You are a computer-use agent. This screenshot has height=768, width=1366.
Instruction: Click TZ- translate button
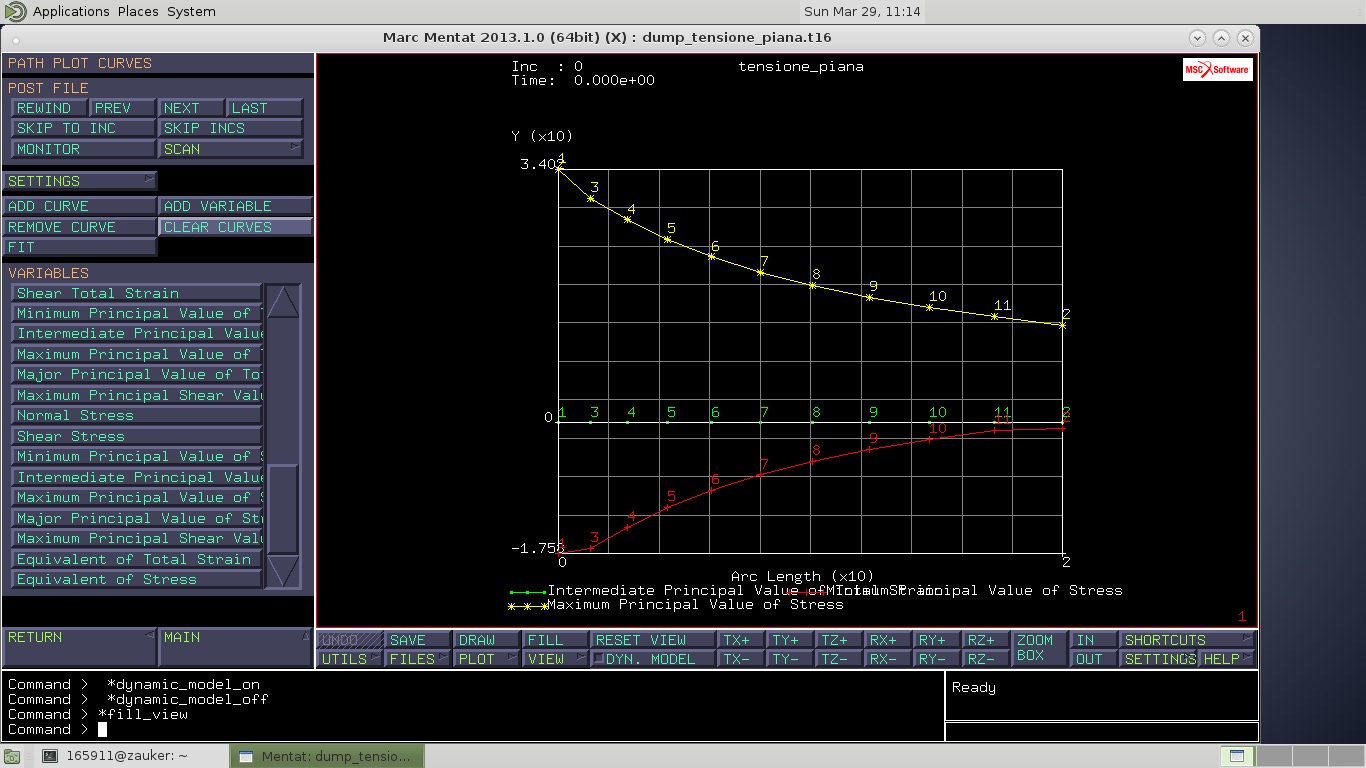[x=840, y=659]
